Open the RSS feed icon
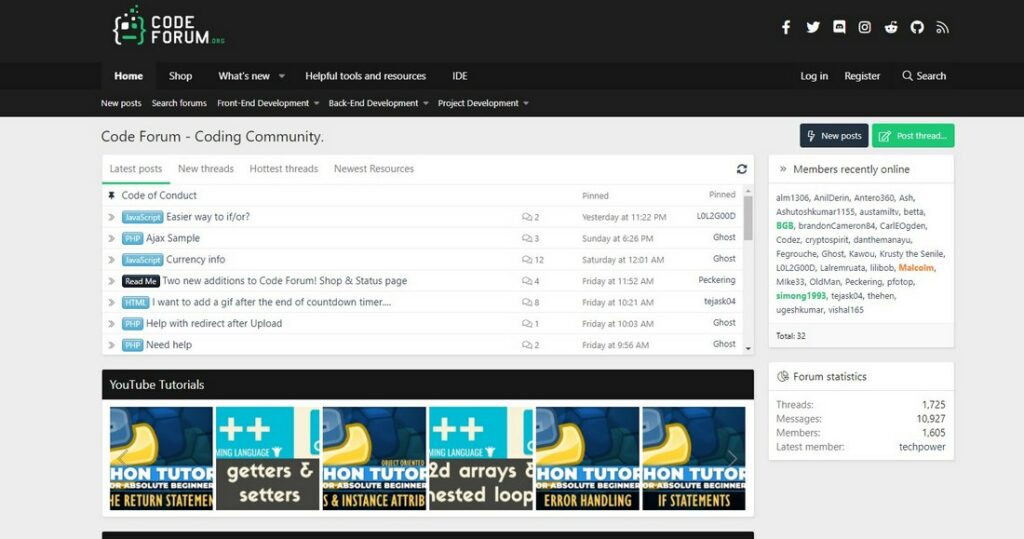 [x=942, y=27]
